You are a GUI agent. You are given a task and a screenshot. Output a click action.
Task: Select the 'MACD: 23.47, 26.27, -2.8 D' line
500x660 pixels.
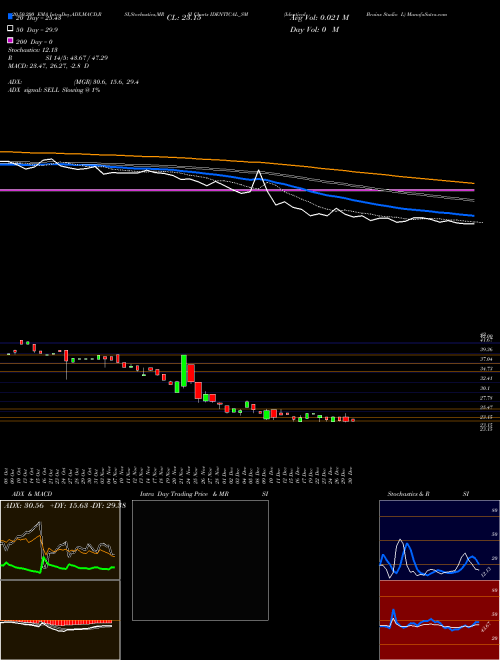pos(48,66)
